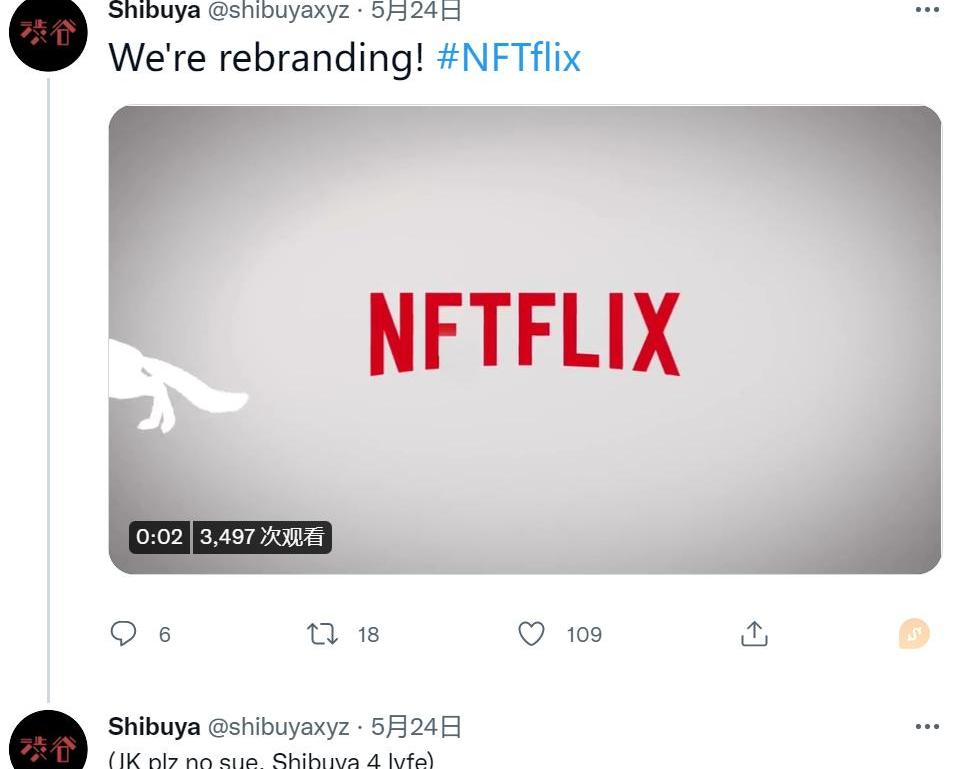Click the reply speech bubble icon
The image size is (967, 769).
123,633
